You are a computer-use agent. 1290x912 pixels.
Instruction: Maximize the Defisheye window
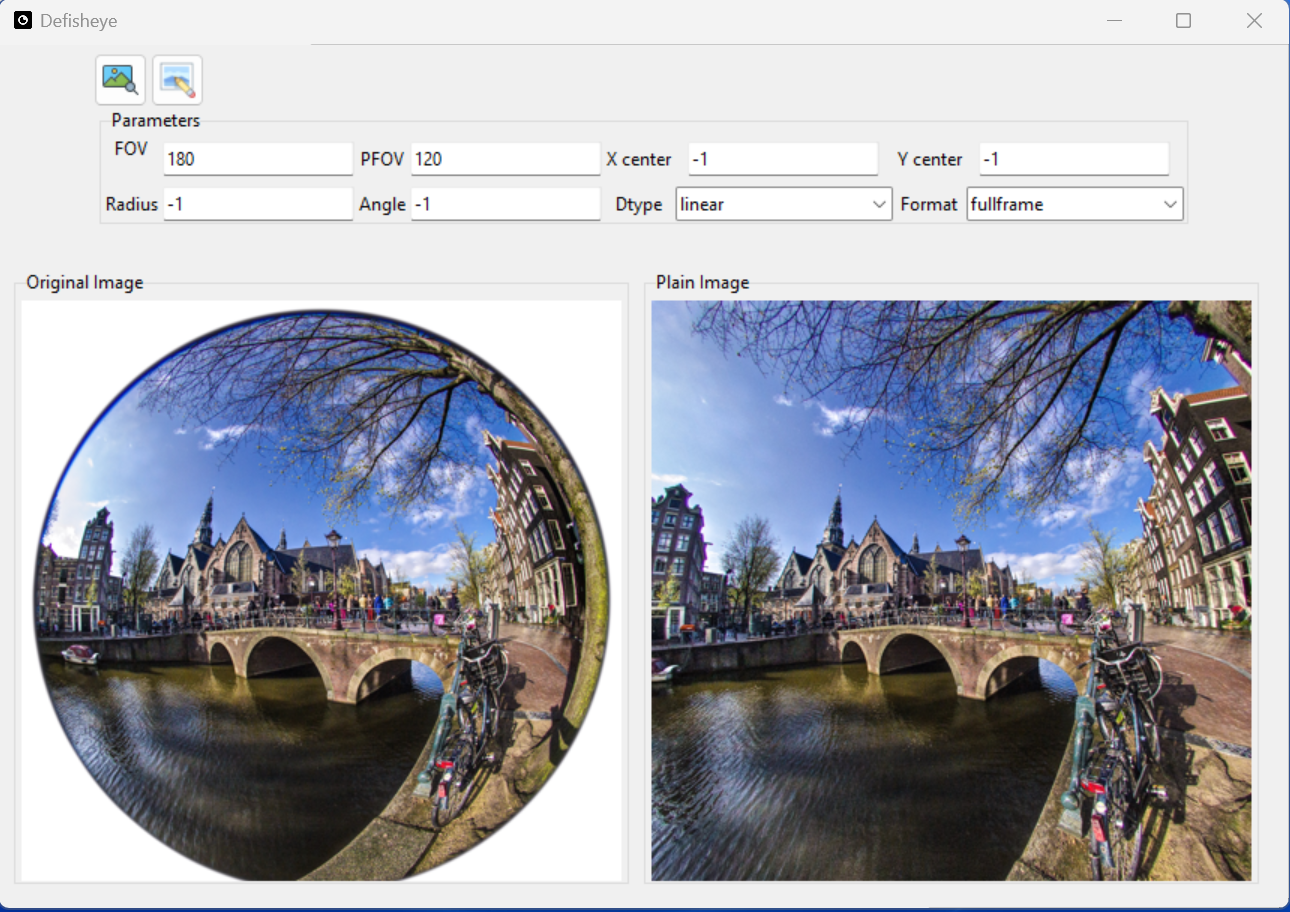coord(1183,21)
